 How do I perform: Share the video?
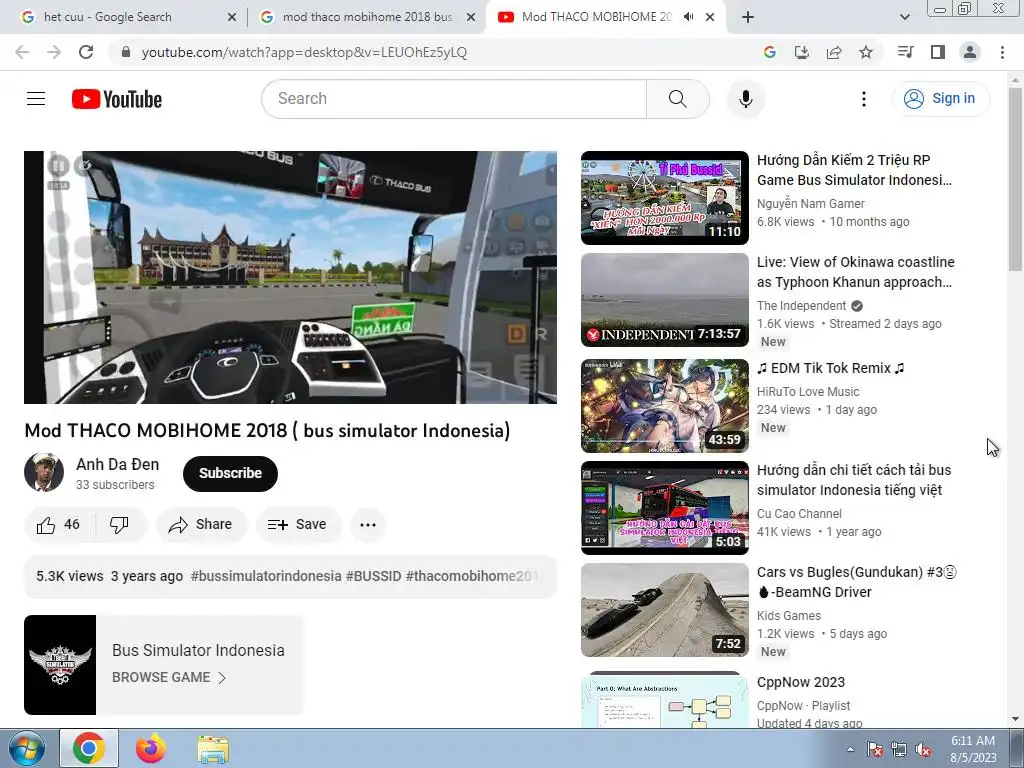click(x=201, y=524)
